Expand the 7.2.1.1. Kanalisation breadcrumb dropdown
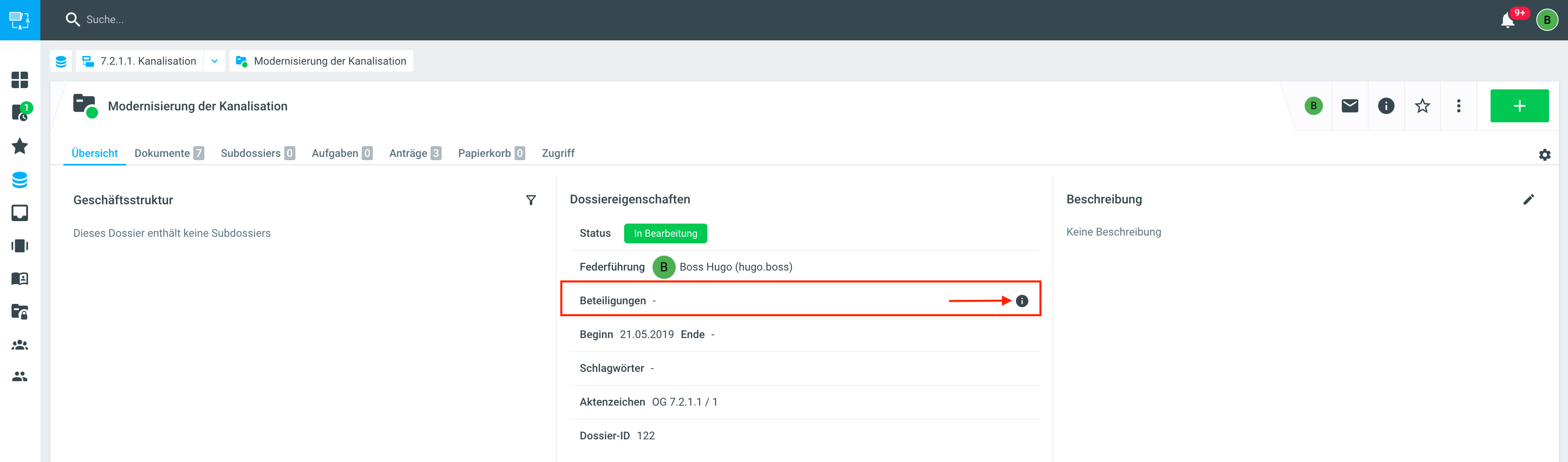 tap(214, 61)
